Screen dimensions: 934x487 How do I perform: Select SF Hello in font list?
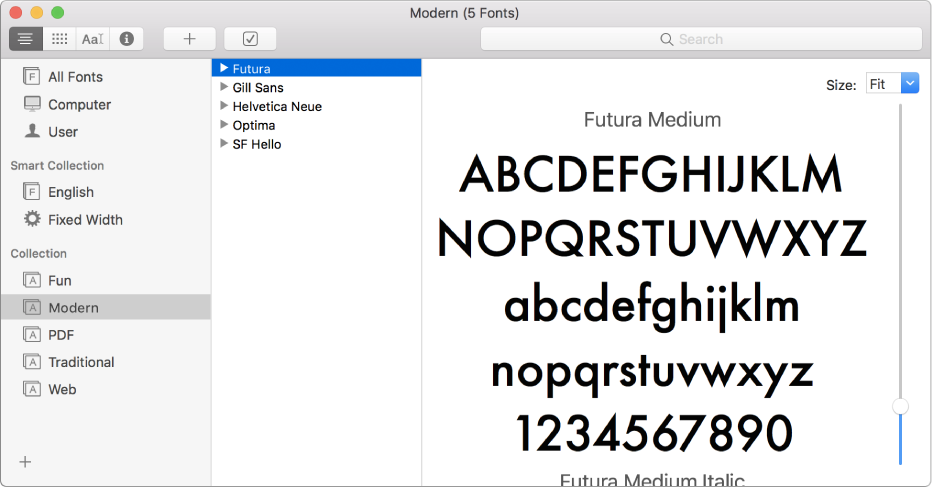click(316, 144)
